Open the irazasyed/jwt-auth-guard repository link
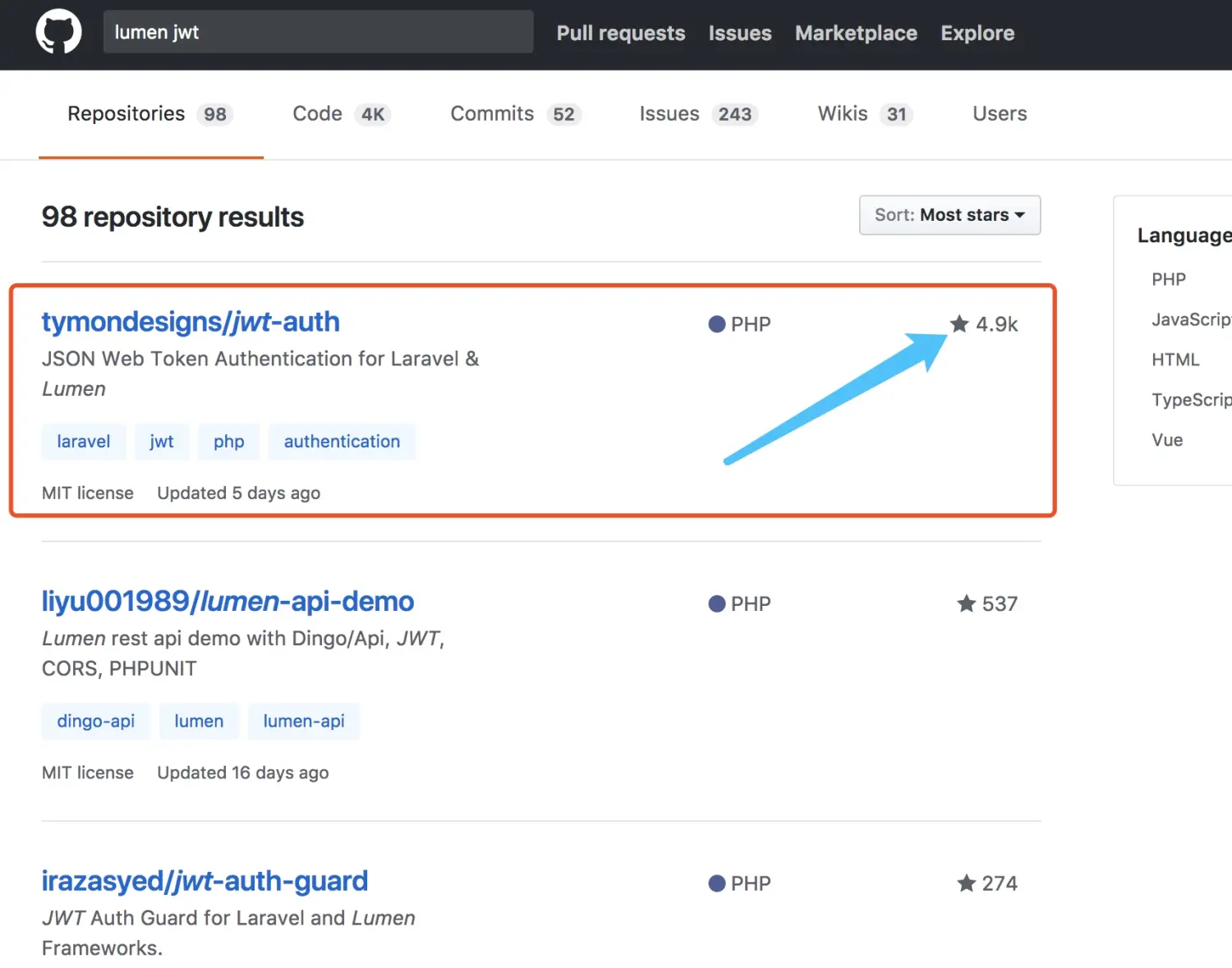Image resolution: width=1232 pixels, height=968 pixels. tap(205, 881)
